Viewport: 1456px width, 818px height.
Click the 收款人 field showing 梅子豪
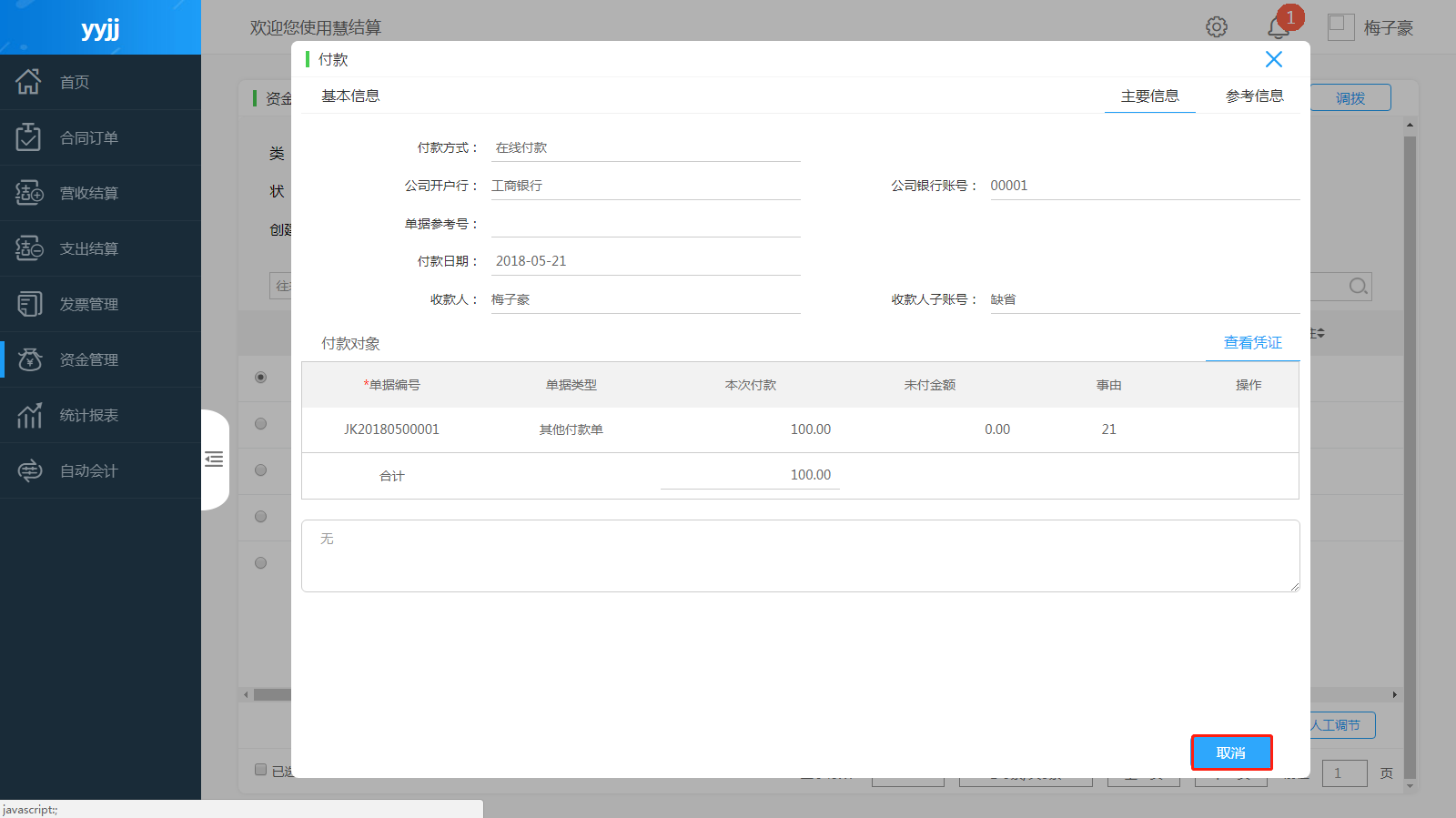[x=646, y=299]
